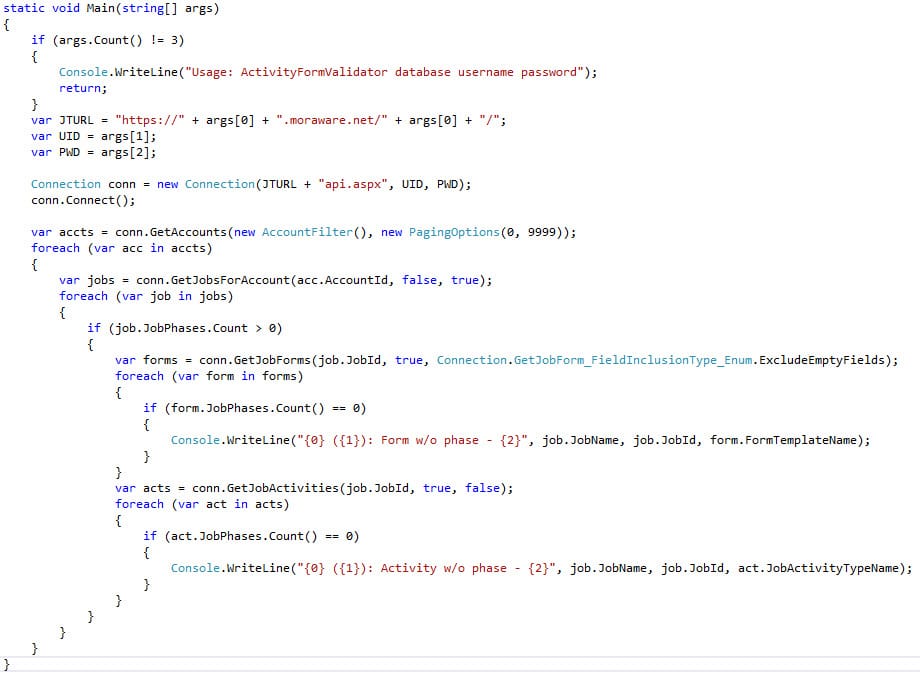This screenshot has height=676, width=920.
Task: Click the "foreach (var form in forms)" line
Action: 209,376
